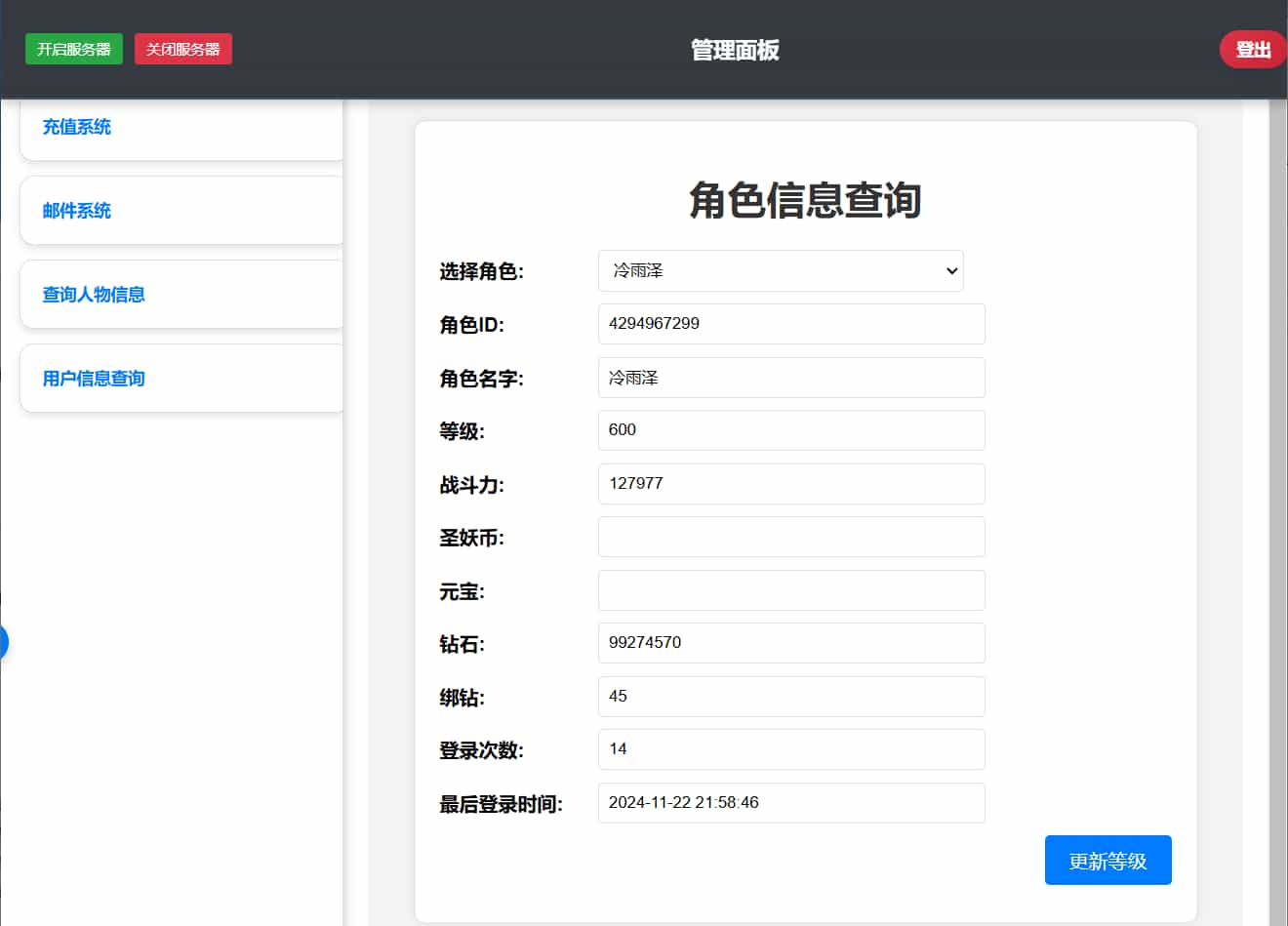The width and height of the screenshot is (1288, 926).
Task: Click the 等级 field showing 600
Action: click(790, 429)
